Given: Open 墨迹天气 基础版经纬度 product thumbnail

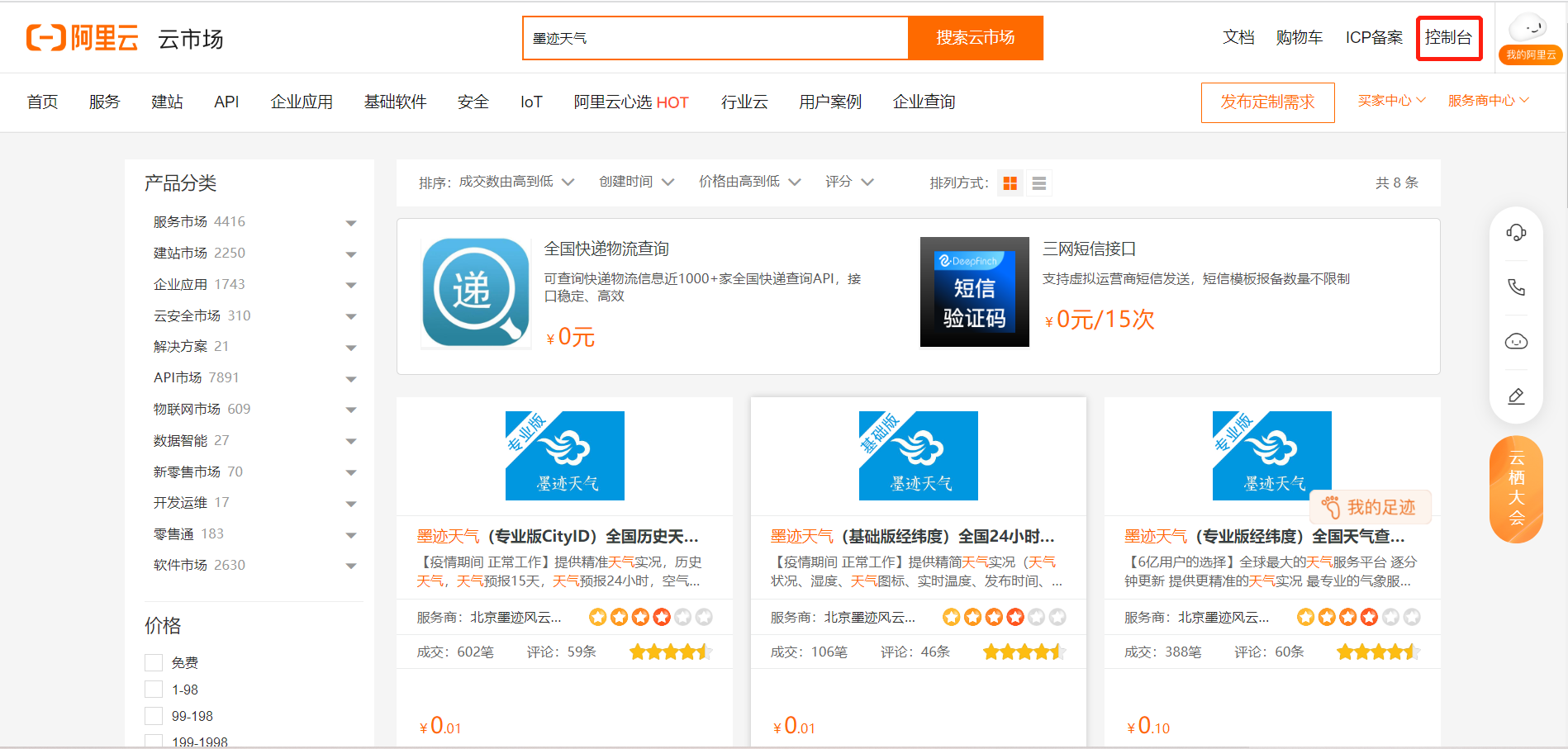Looking at the screenshot, I should 919,456.
